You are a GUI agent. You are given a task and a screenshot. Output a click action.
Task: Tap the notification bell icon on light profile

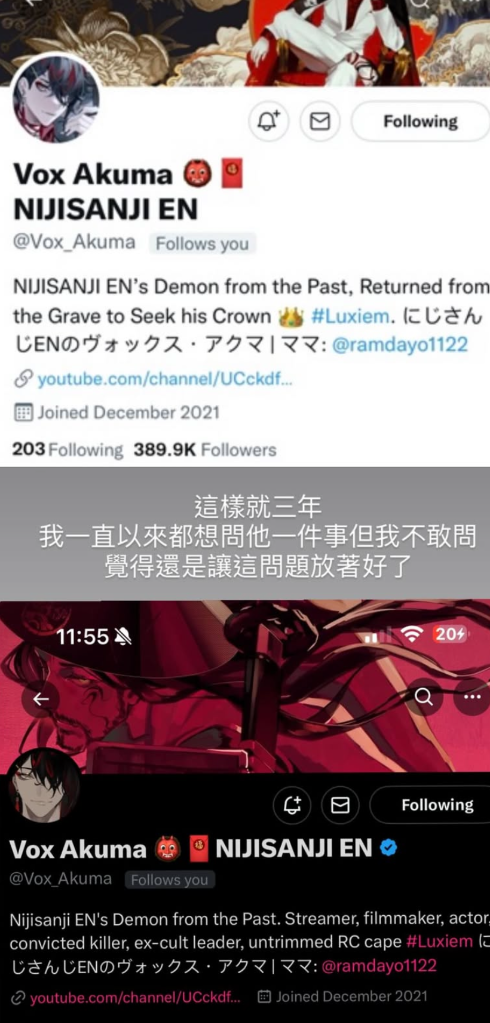coord(268,121)
